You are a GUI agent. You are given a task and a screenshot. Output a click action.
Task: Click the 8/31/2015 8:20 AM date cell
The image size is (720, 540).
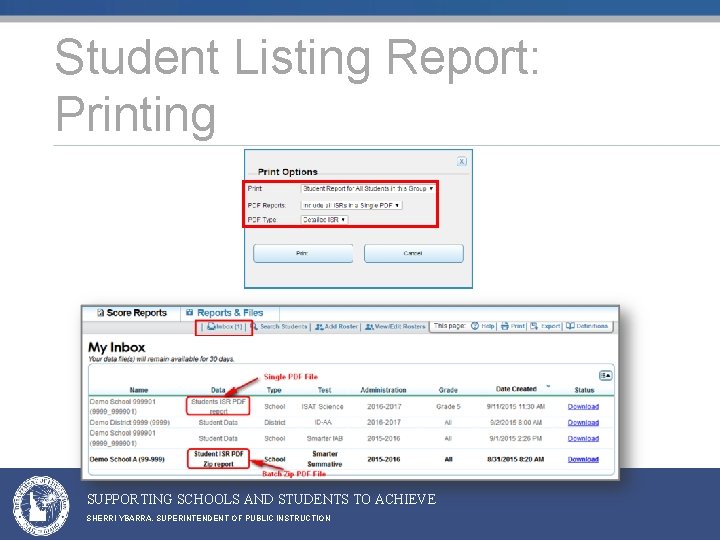tap(516, 459)
